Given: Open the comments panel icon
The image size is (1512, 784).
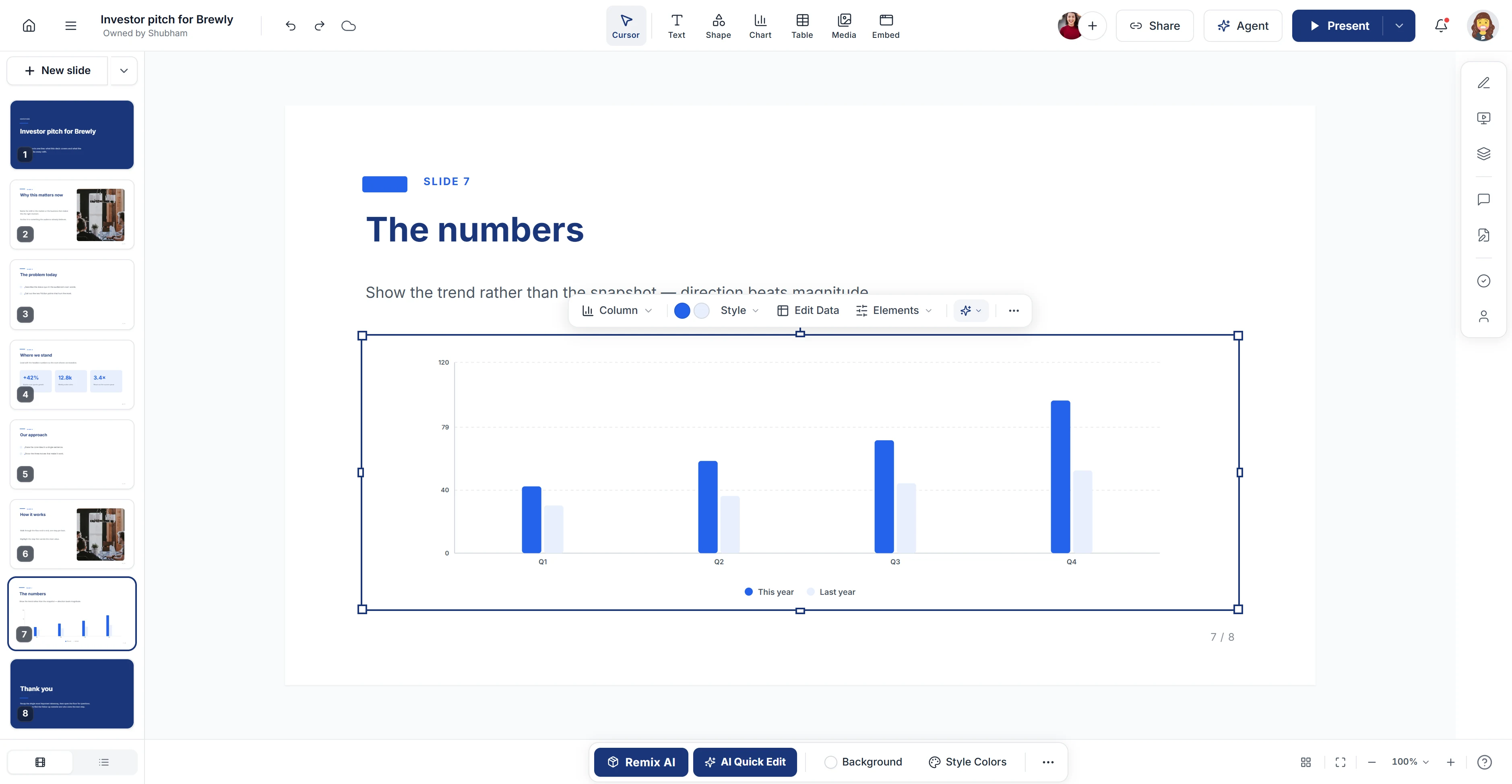Looking at the screenshot, I should tap(1483, 200).
